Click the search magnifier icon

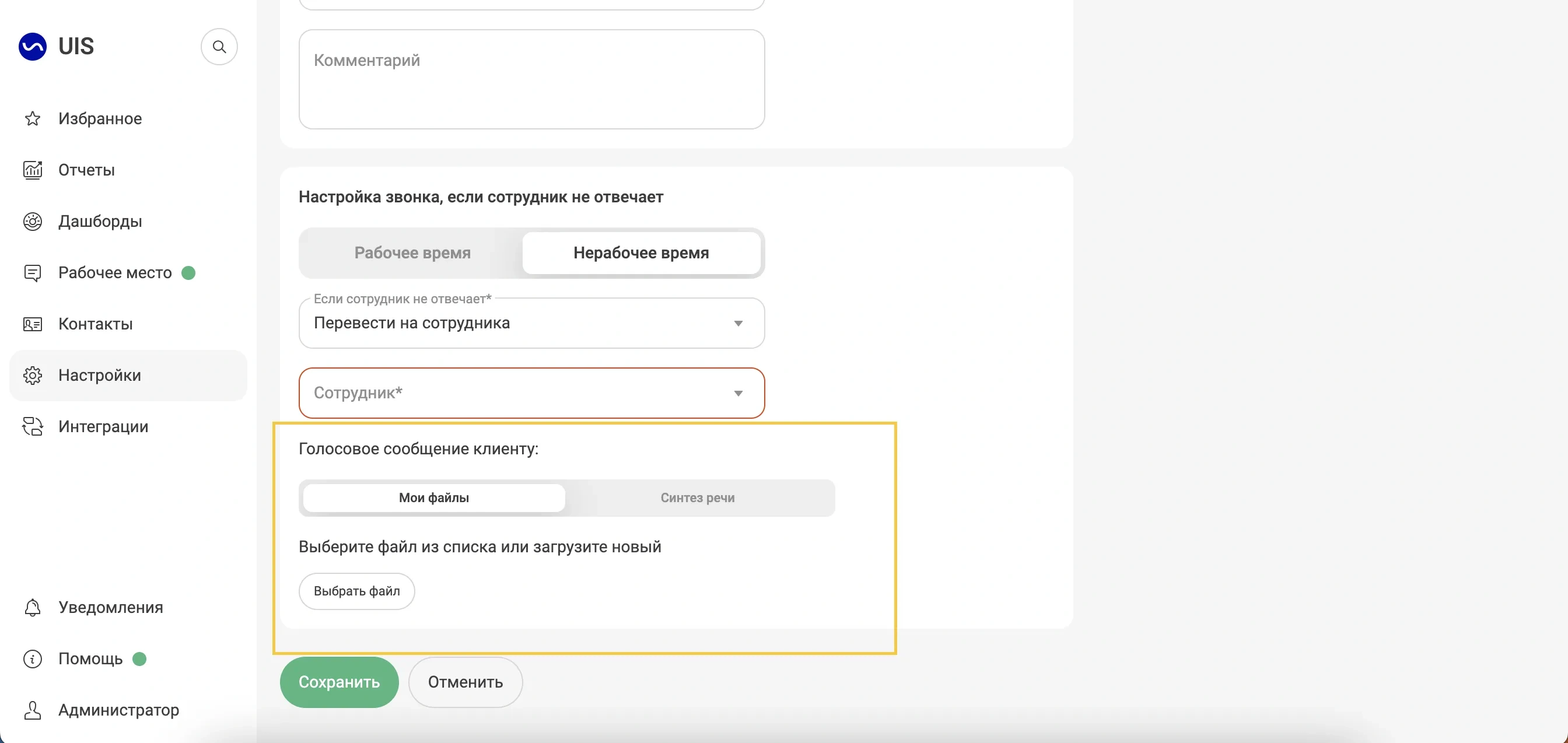(x=219, y=47)
